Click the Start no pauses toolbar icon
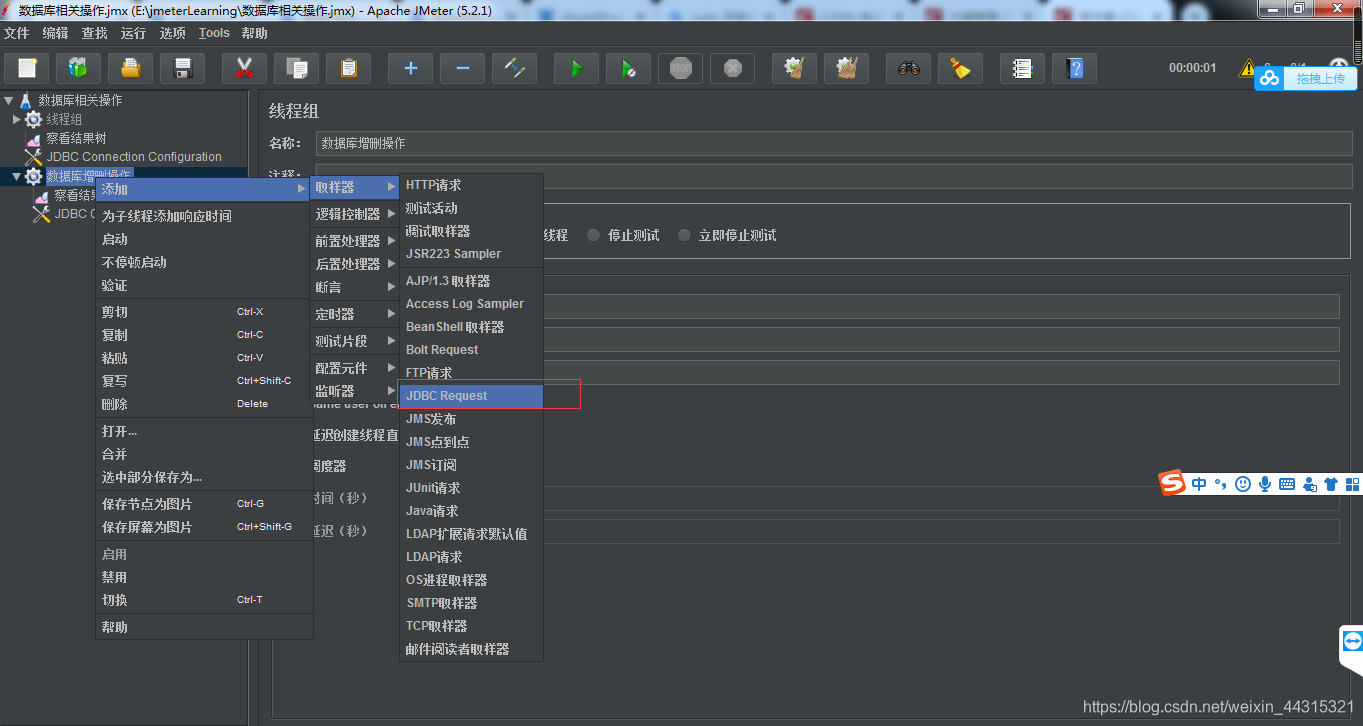 click(628, 68)
